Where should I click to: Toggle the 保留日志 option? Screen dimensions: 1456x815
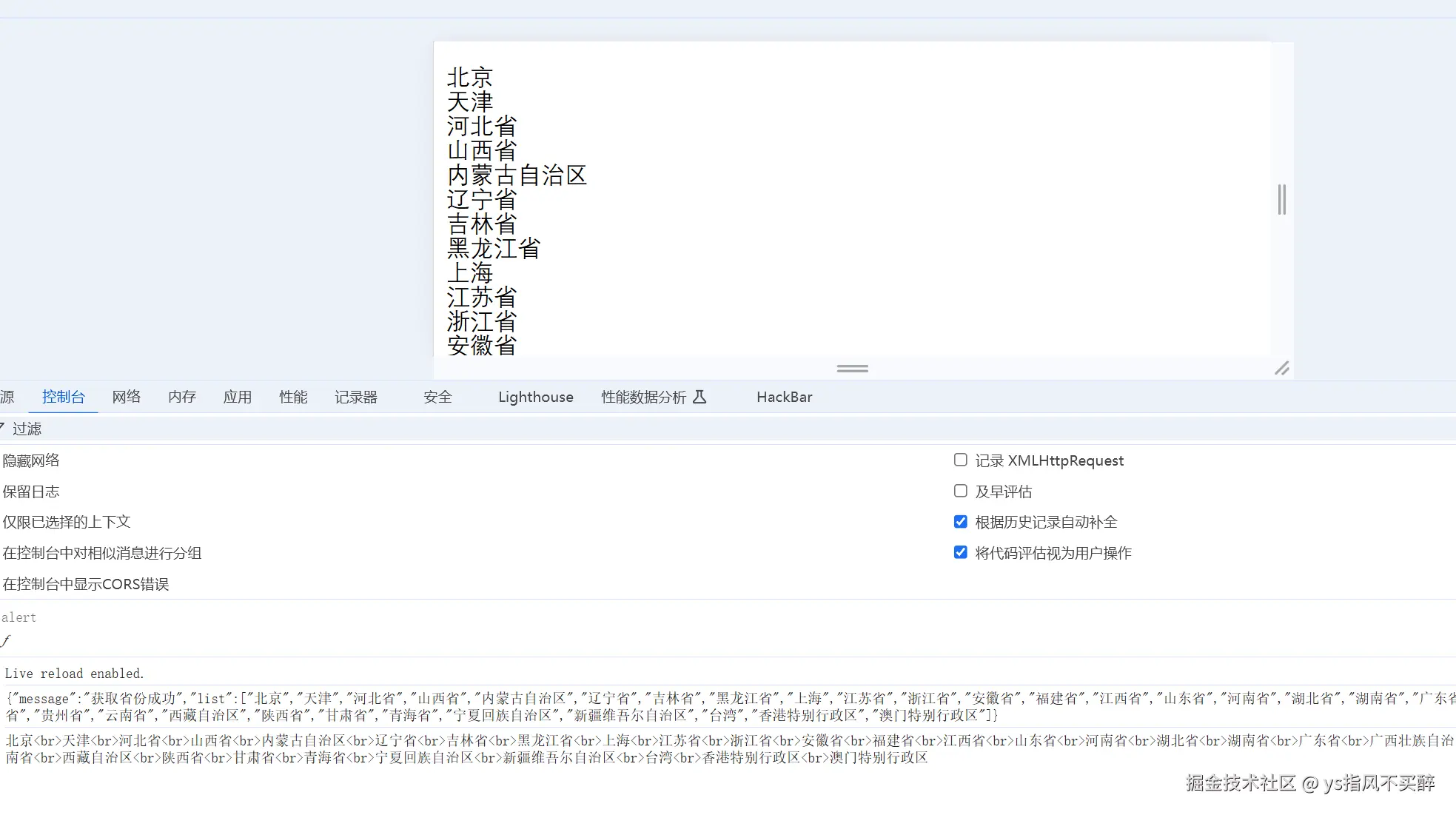(x=31, y=492)
